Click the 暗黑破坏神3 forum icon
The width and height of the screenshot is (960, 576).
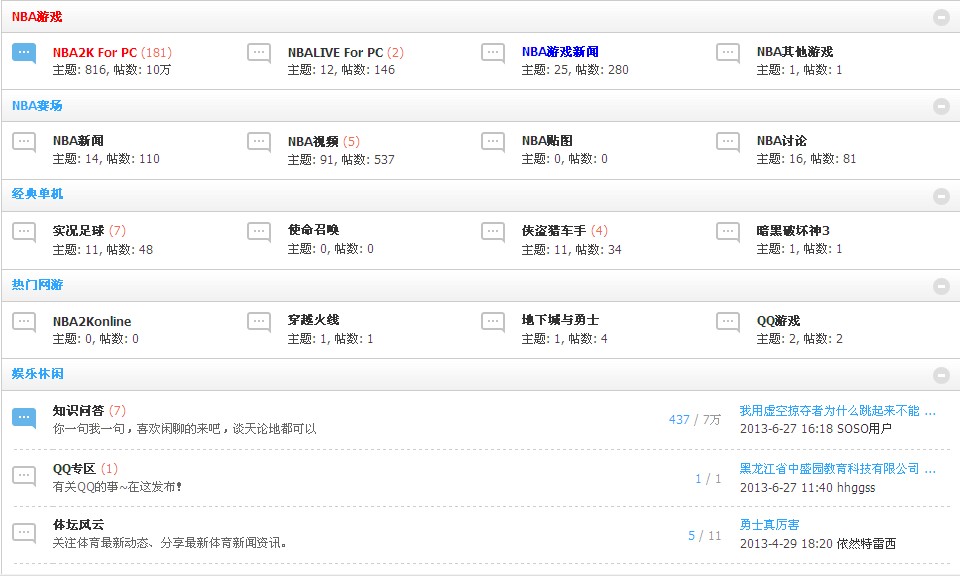pos(728,232)
